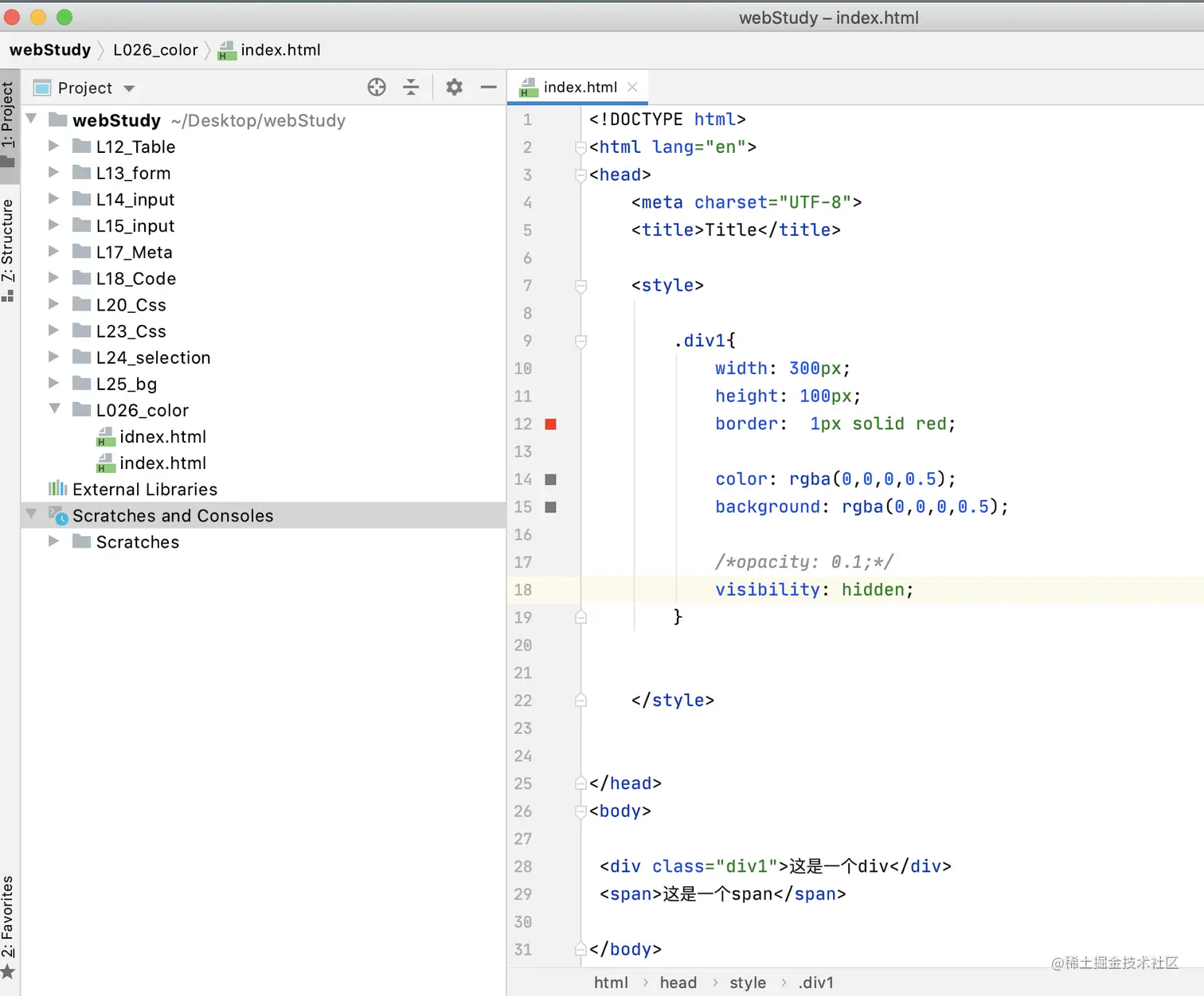This screenshot has width=1204, height=996.
Task: Expand the L12_Table folder
Action: coord(53,146)
